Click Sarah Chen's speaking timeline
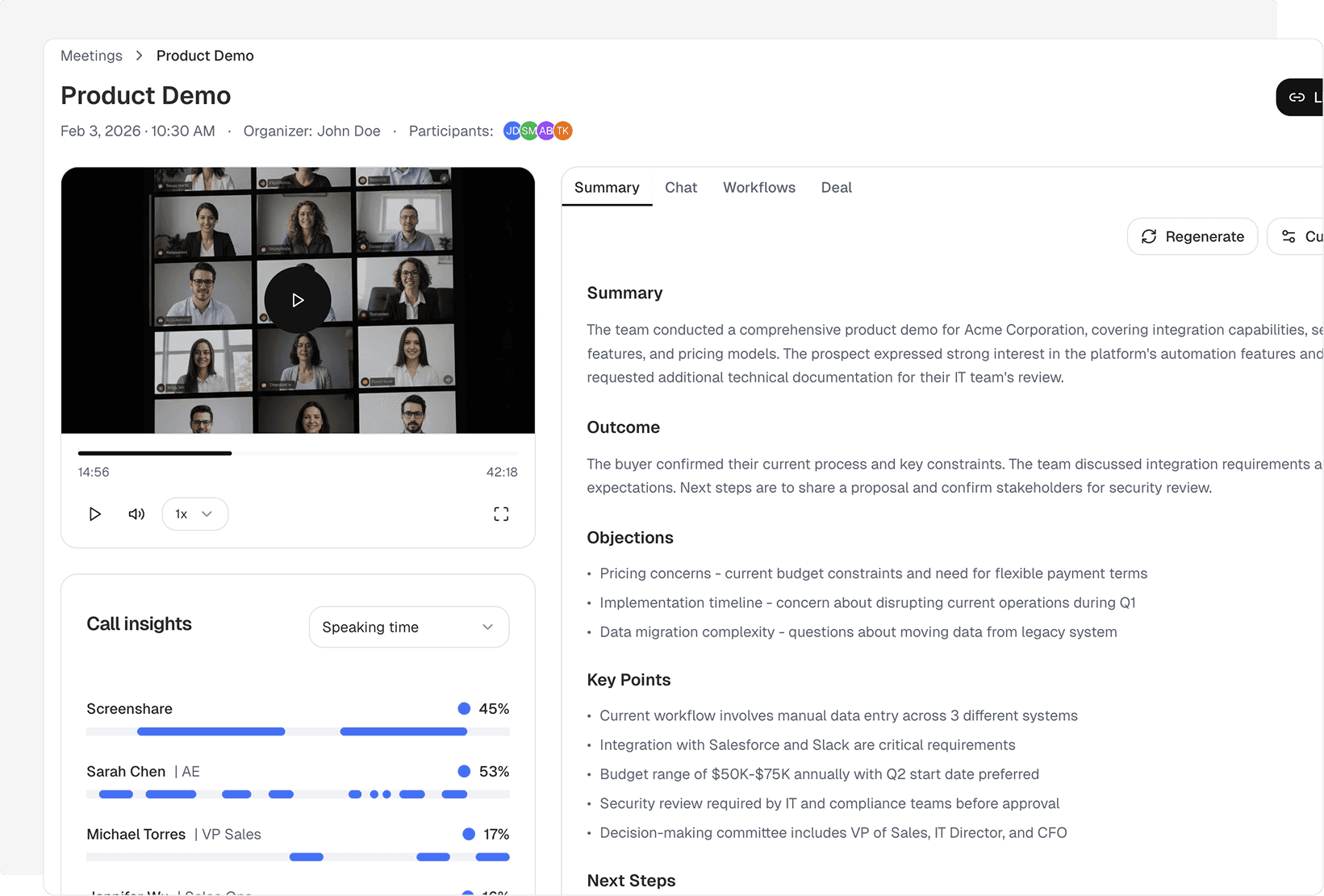This screenshot has width=1324, height=896. [x=298, y=794]
